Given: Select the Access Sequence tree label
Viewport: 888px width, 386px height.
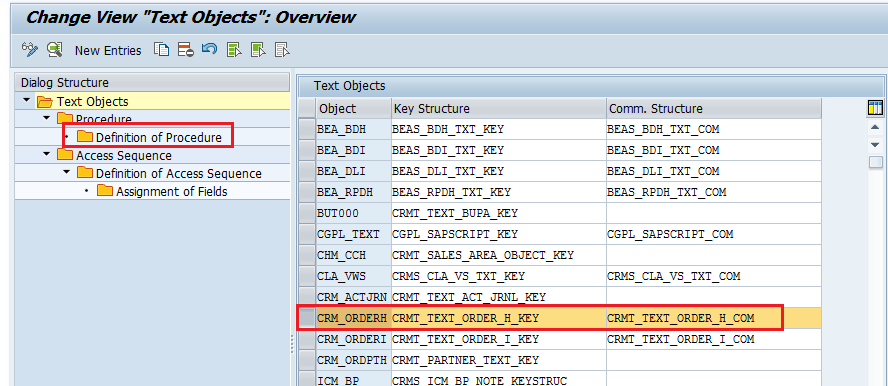Looking at the screenshot, I should (124, 155).
